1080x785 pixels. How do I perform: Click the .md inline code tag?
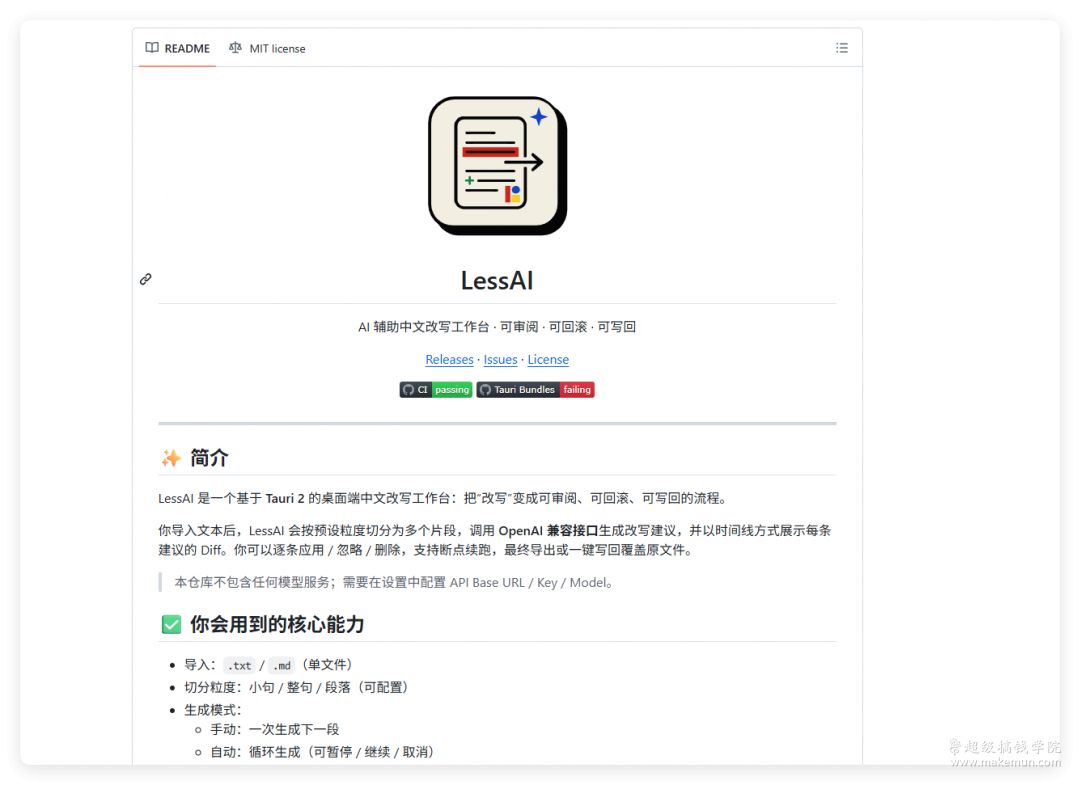281,665
